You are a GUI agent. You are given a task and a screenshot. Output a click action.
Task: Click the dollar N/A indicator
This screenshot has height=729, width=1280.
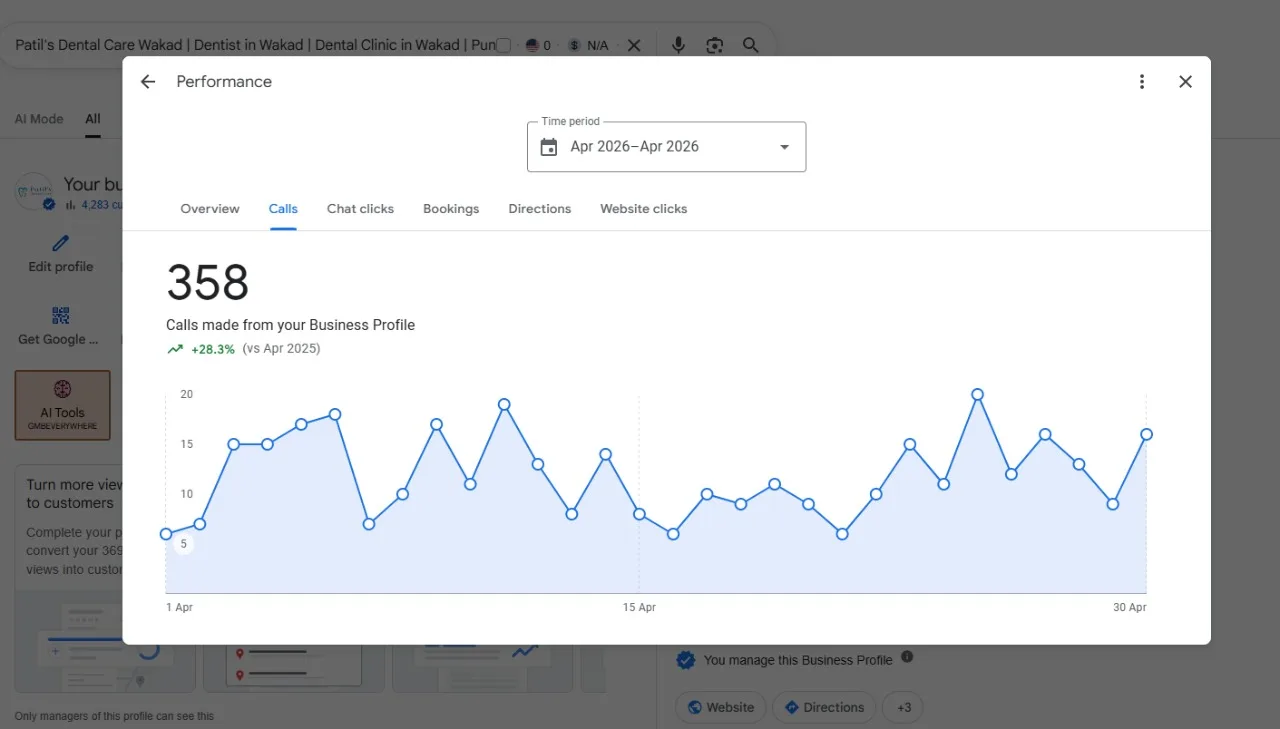(588, 45)
